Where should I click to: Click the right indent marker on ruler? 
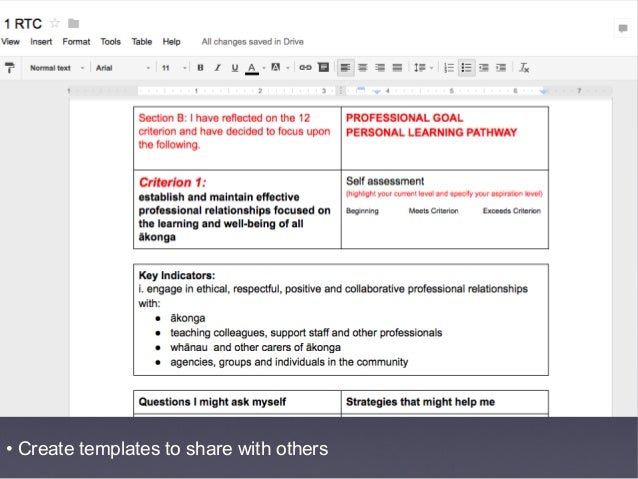coord(543,91)
